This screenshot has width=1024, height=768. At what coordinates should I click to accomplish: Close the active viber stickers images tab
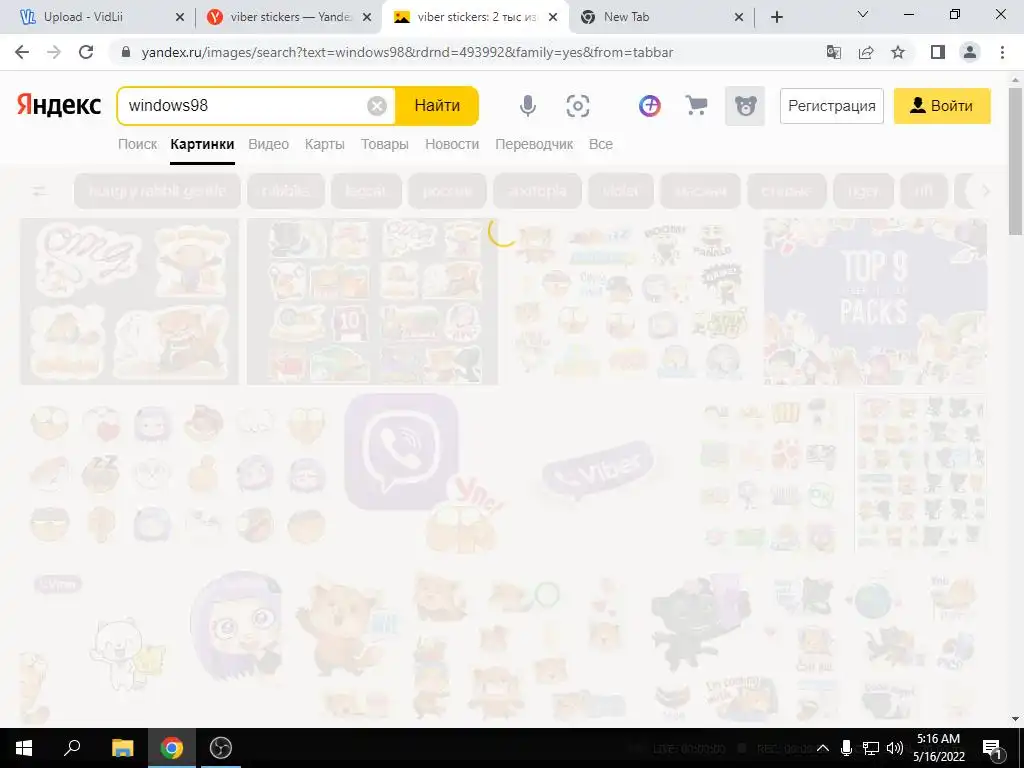click(553, 18)
